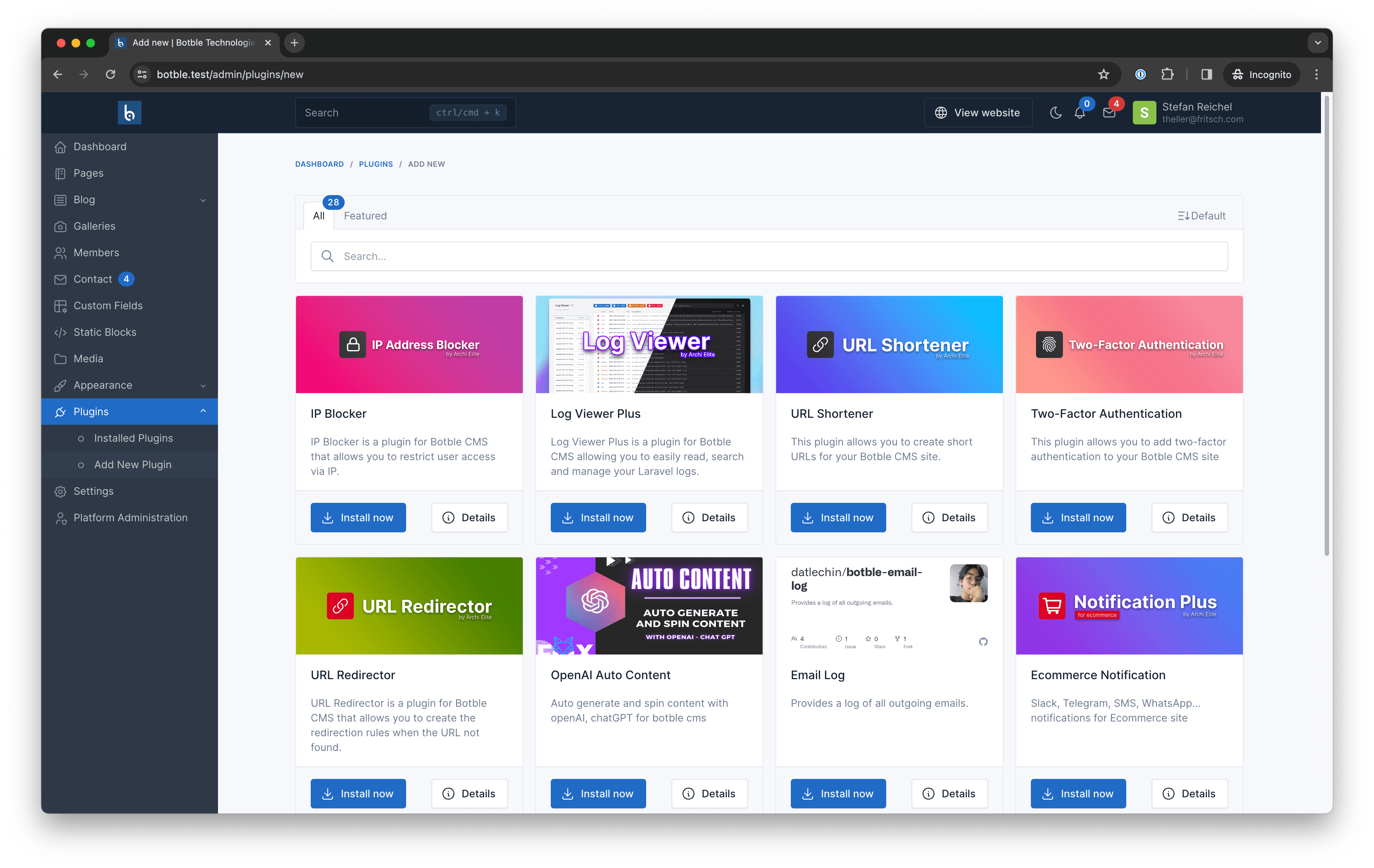Select the All plugins tab

click(318, 216)
